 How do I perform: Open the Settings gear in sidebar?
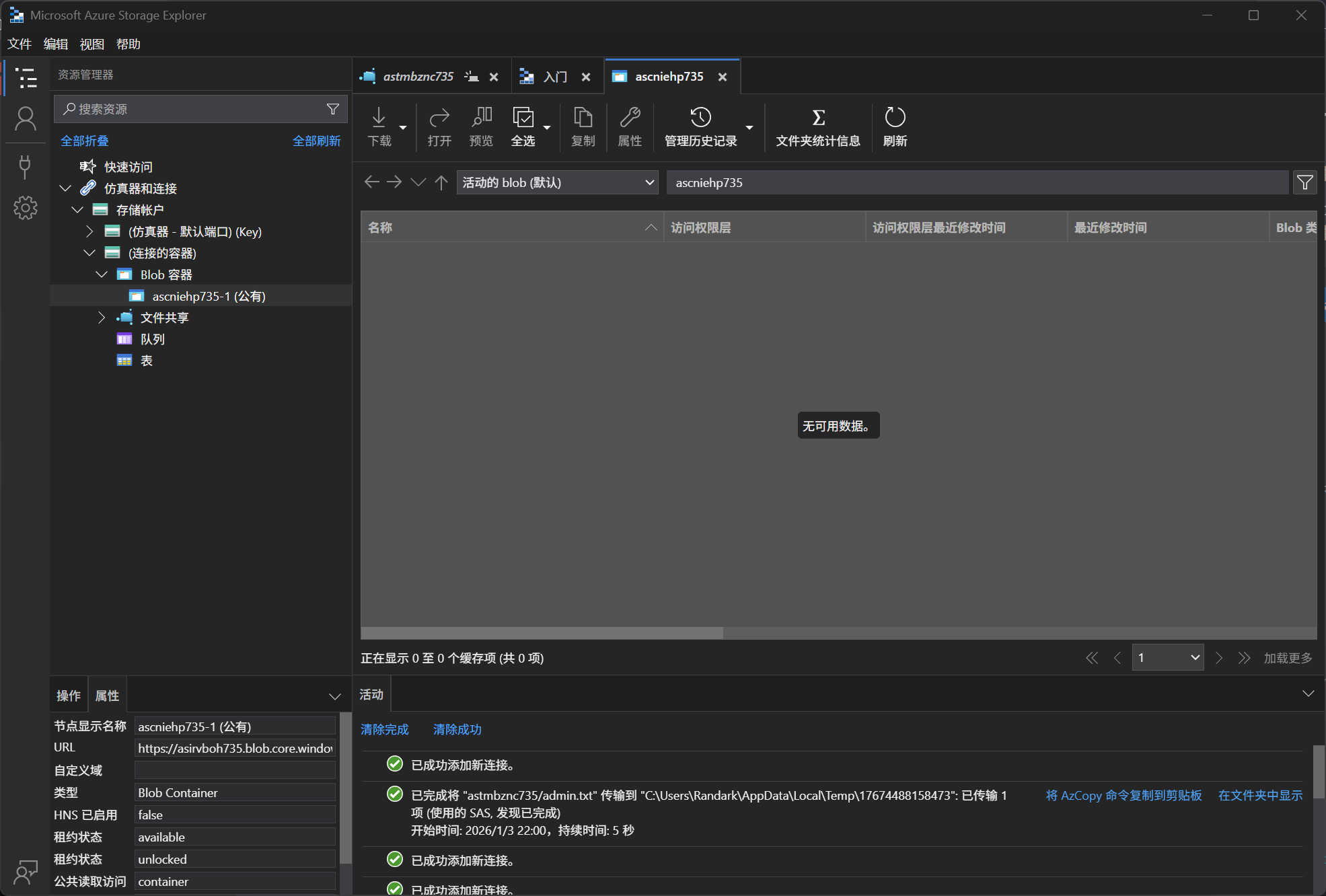pyautogui.click(x=26, y=208)
